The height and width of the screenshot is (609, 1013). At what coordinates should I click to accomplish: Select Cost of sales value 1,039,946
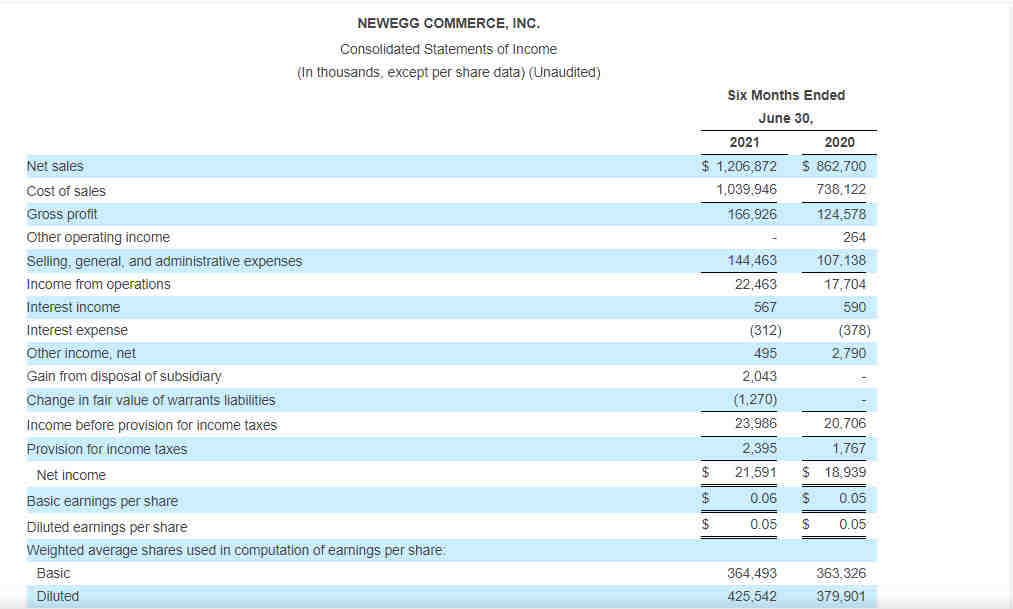tap(746, 189)
